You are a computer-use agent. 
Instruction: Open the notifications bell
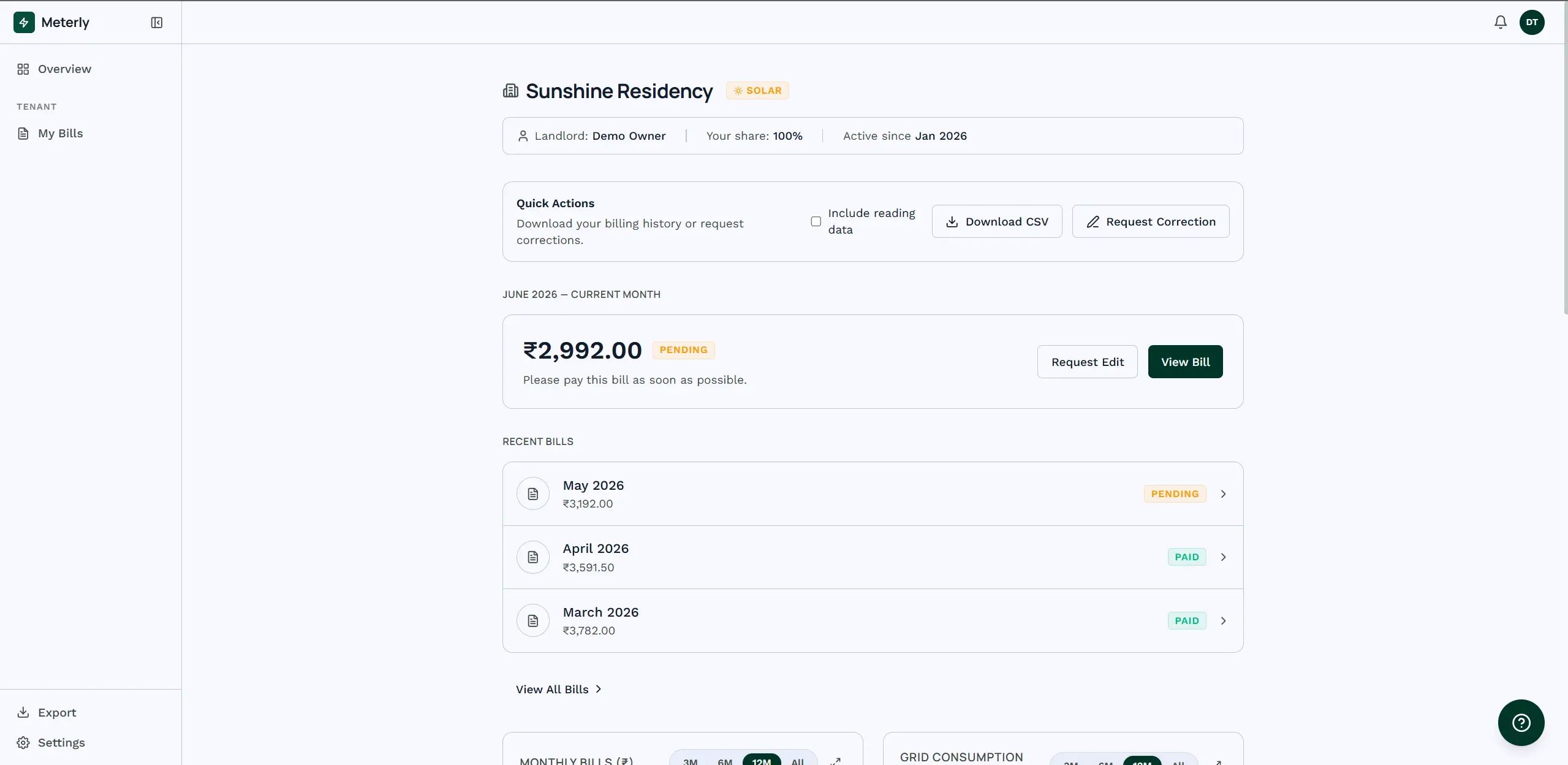pyautogui.click(x=1500, y=22)
